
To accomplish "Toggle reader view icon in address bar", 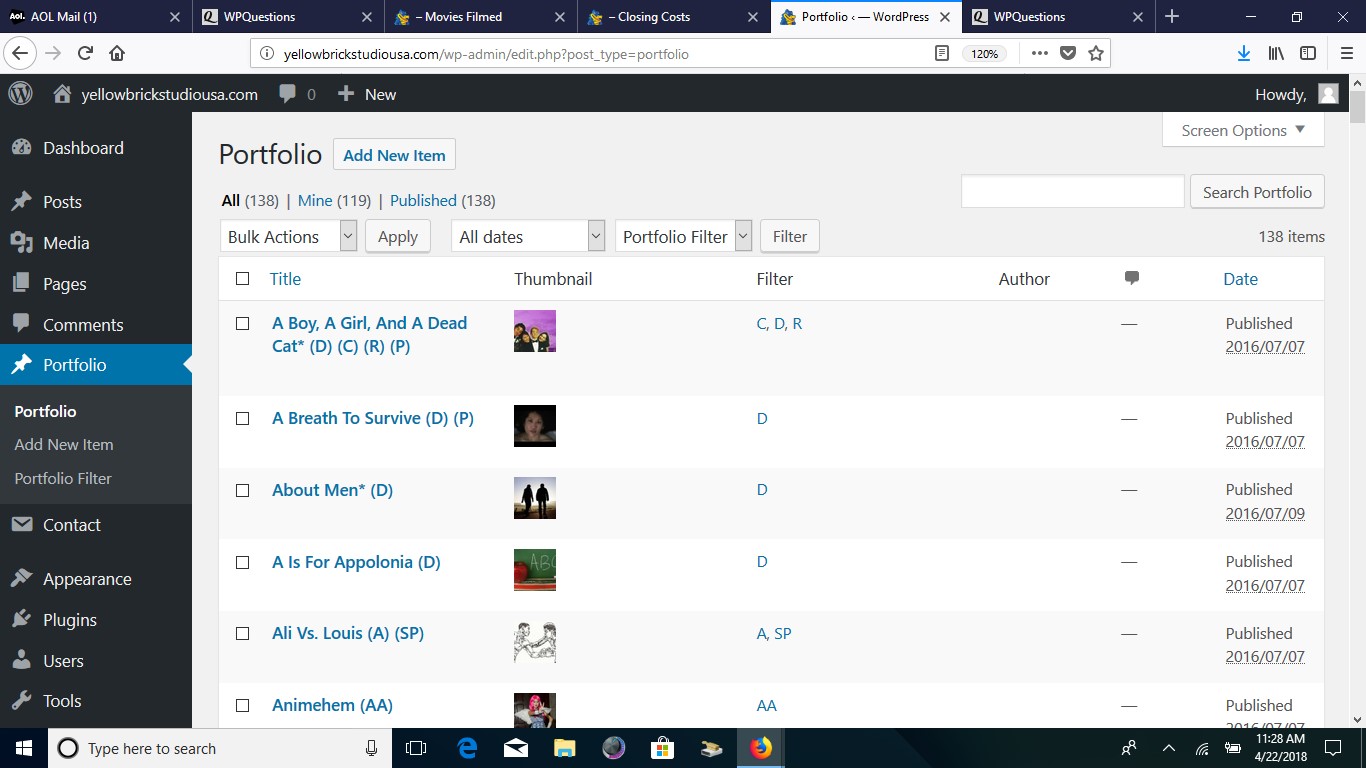I will pyautogui.click(x=942, y=54).
